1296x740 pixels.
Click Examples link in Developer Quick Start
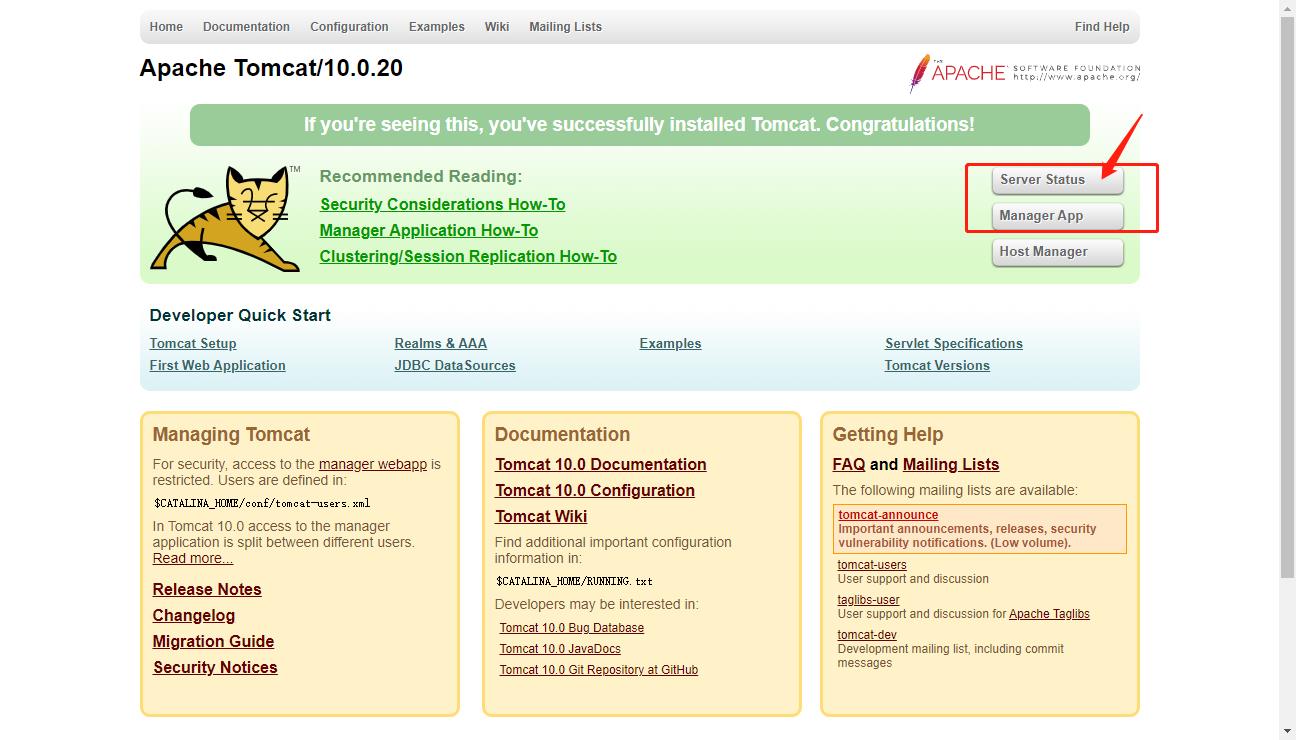pos(670,343)
